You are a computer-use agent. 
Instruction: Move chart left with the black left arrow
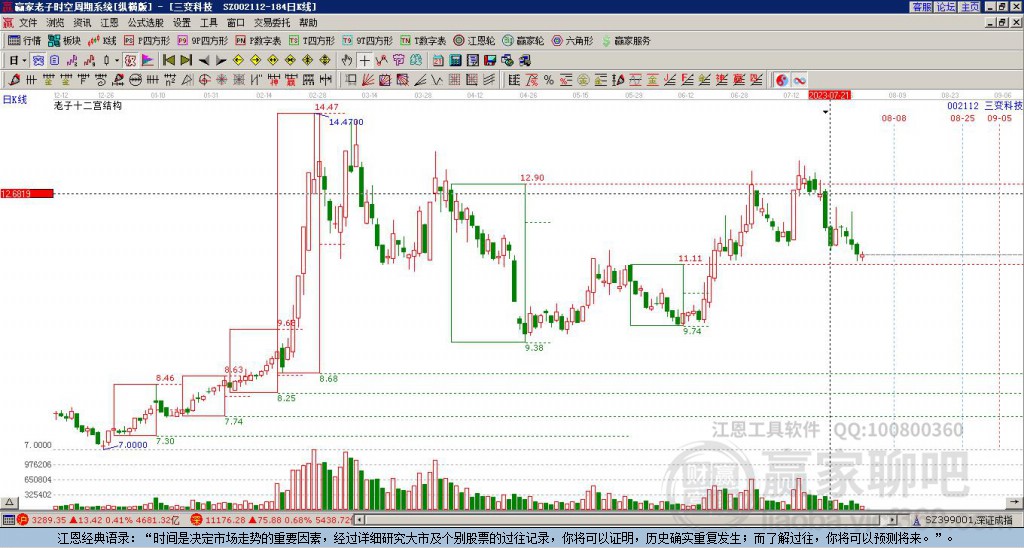[204, 60]
